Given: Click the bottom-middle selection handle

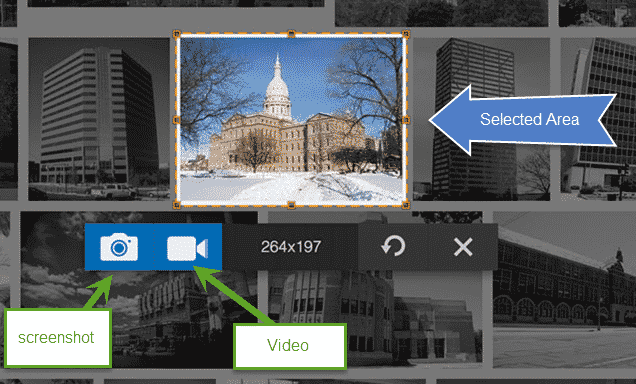Looking at the screenshot, I should tap(291, 205).
